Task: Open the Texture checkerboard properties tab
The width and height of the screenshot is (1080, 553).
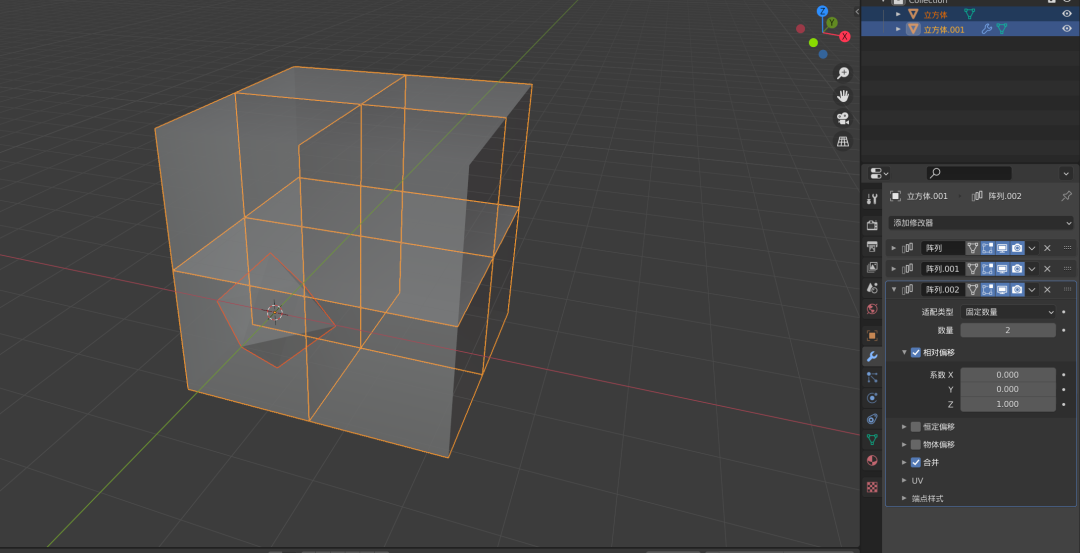Action: click(872, 487)
